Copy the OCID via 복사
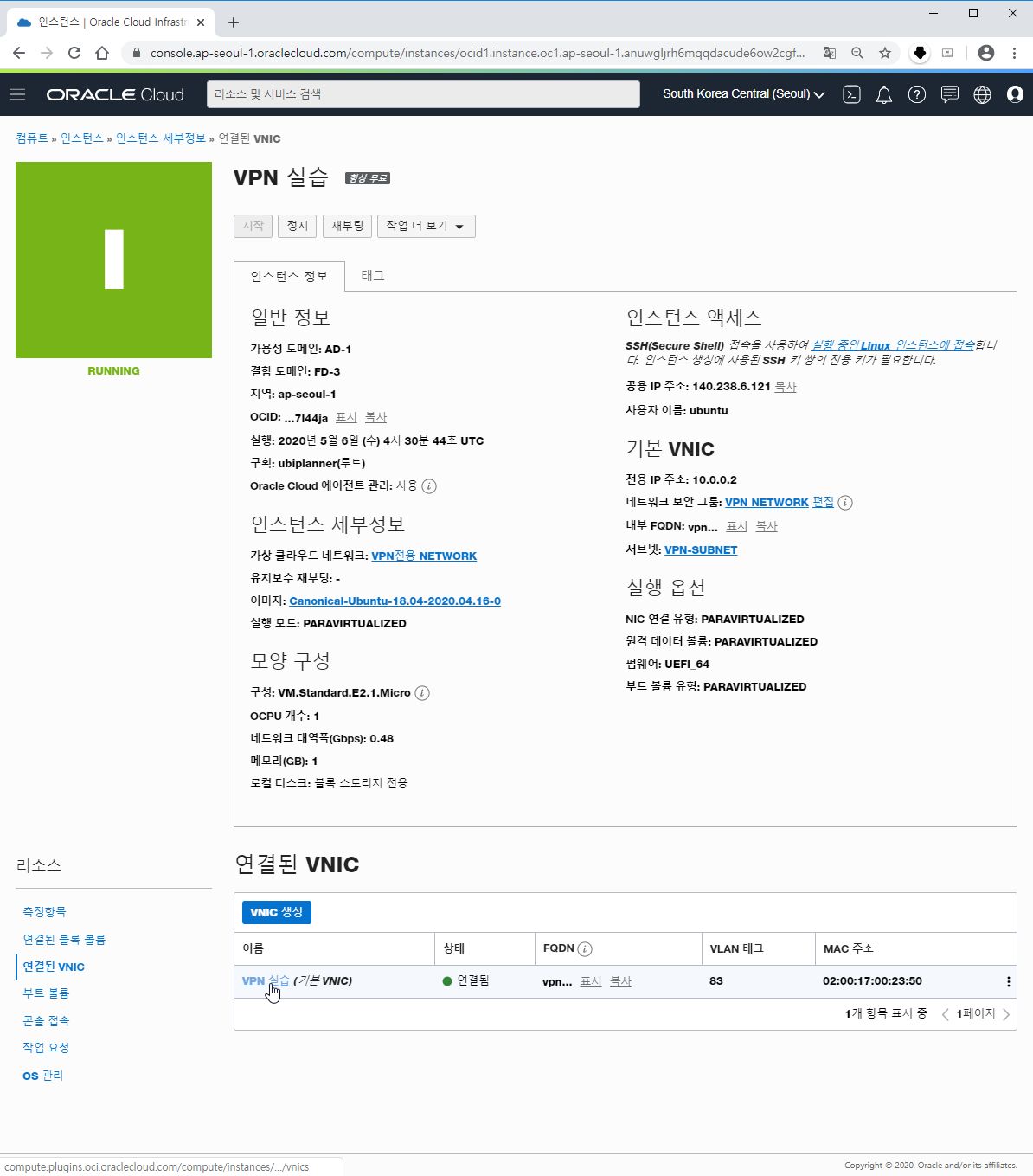Screen dimensions: 1033x1176 click(375, 418)
